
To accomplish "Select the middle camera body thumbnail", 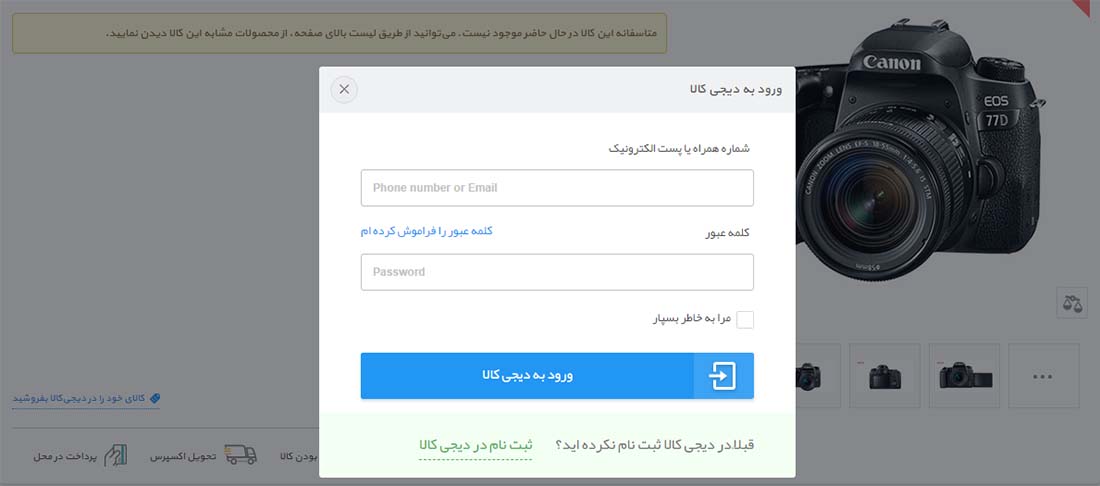I will point(885,376).
